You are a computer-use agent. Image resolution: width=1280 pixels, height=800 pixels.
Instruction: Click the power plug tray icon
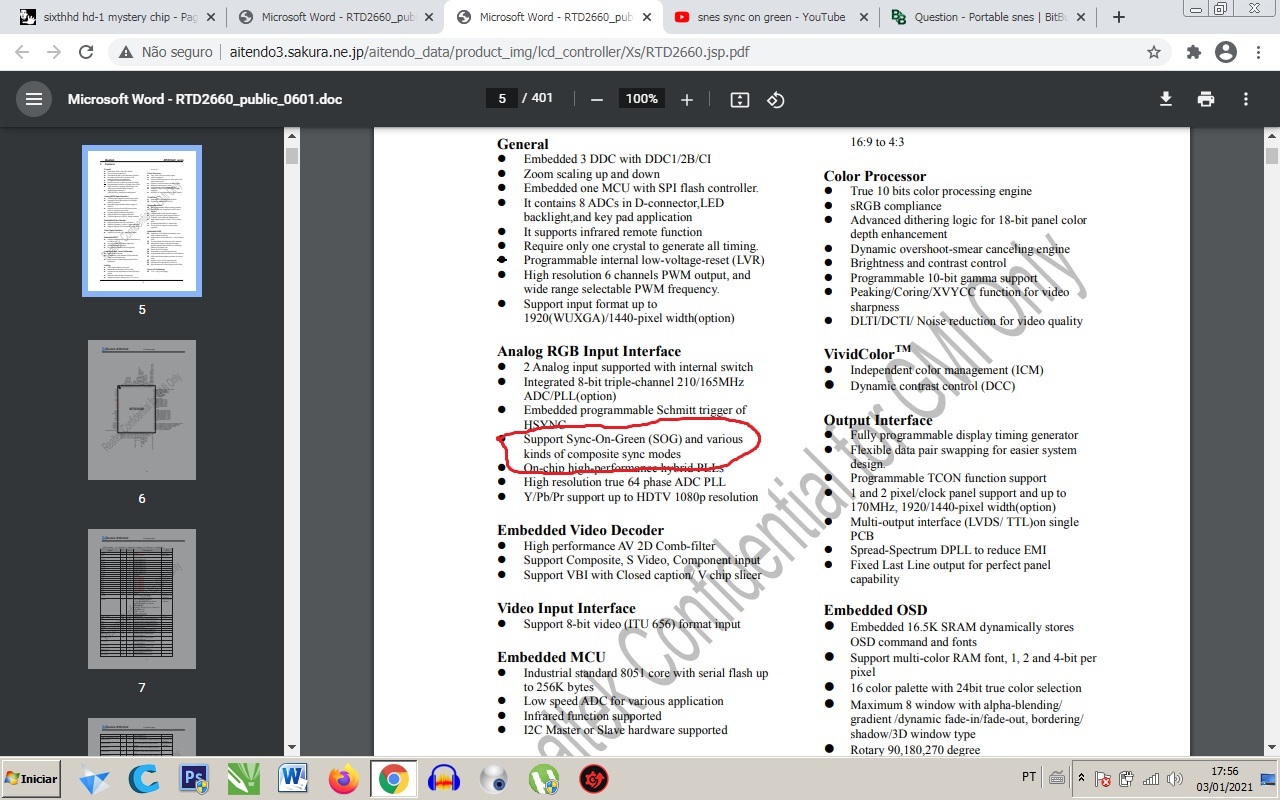point(1127,779)
